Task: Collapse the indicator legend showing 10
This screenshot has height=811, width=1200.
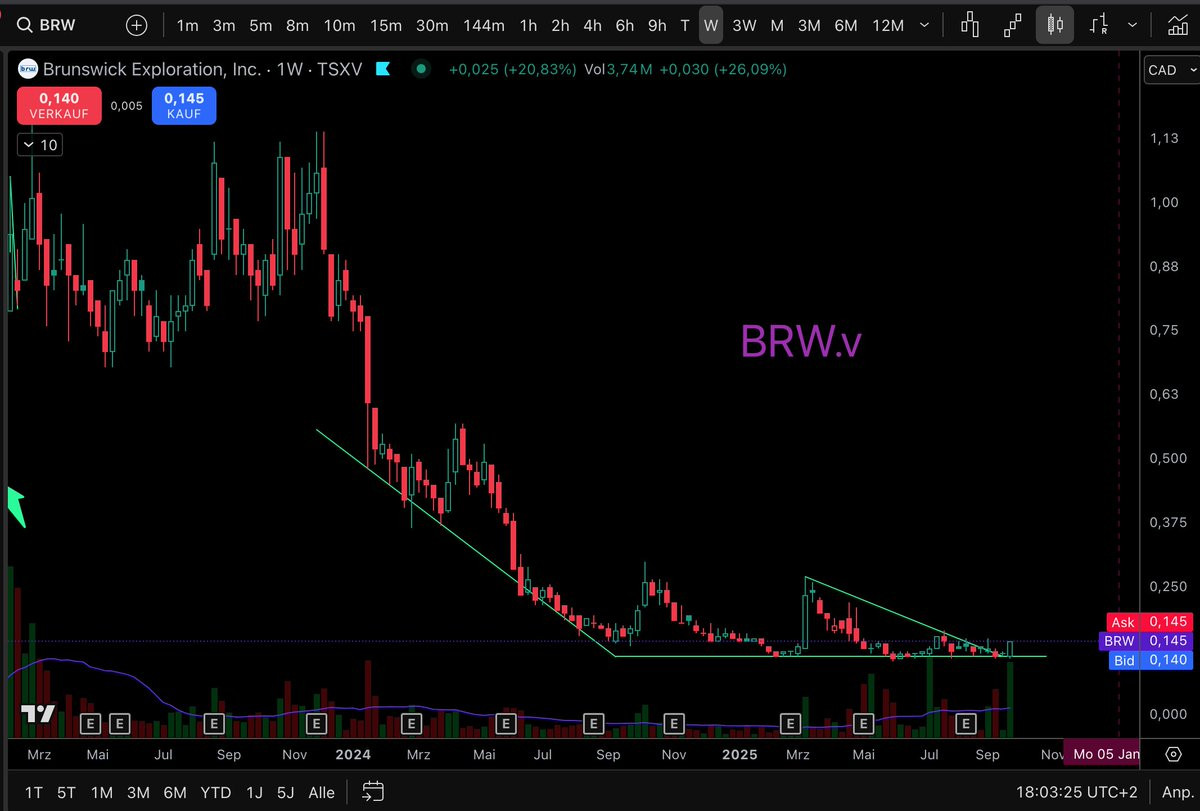Action: pos(39,145)
